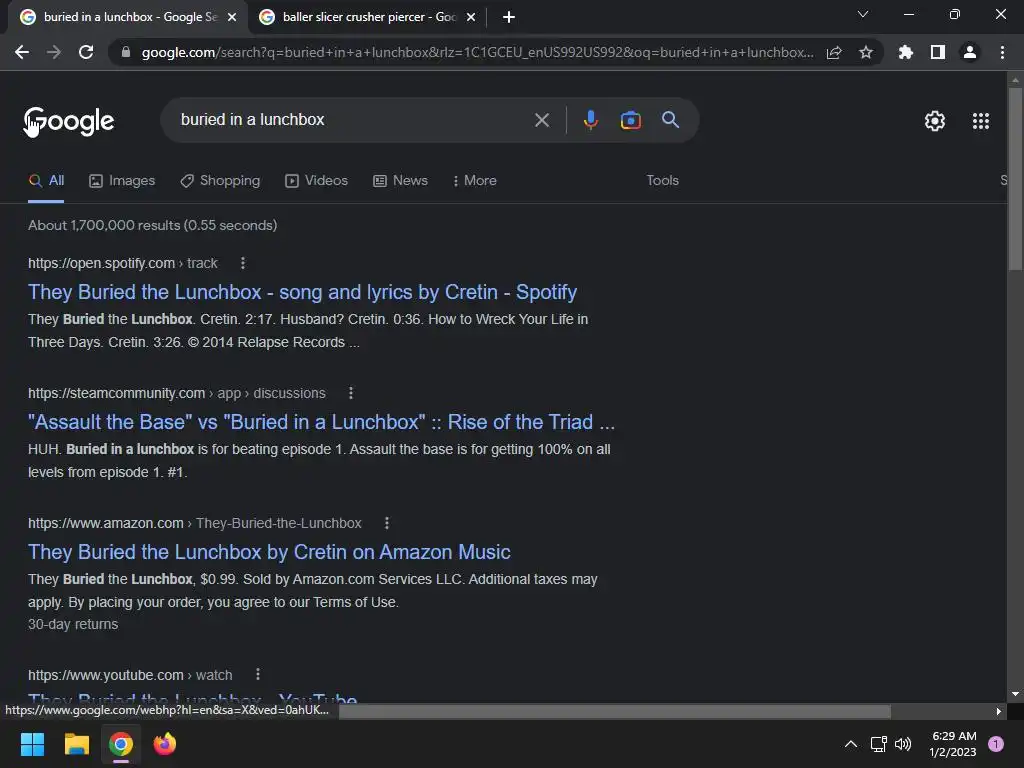Screen dimensions: 1024x768
Task: Click the open.spotify.com URL breadcrumb
Action: point(123,263)
